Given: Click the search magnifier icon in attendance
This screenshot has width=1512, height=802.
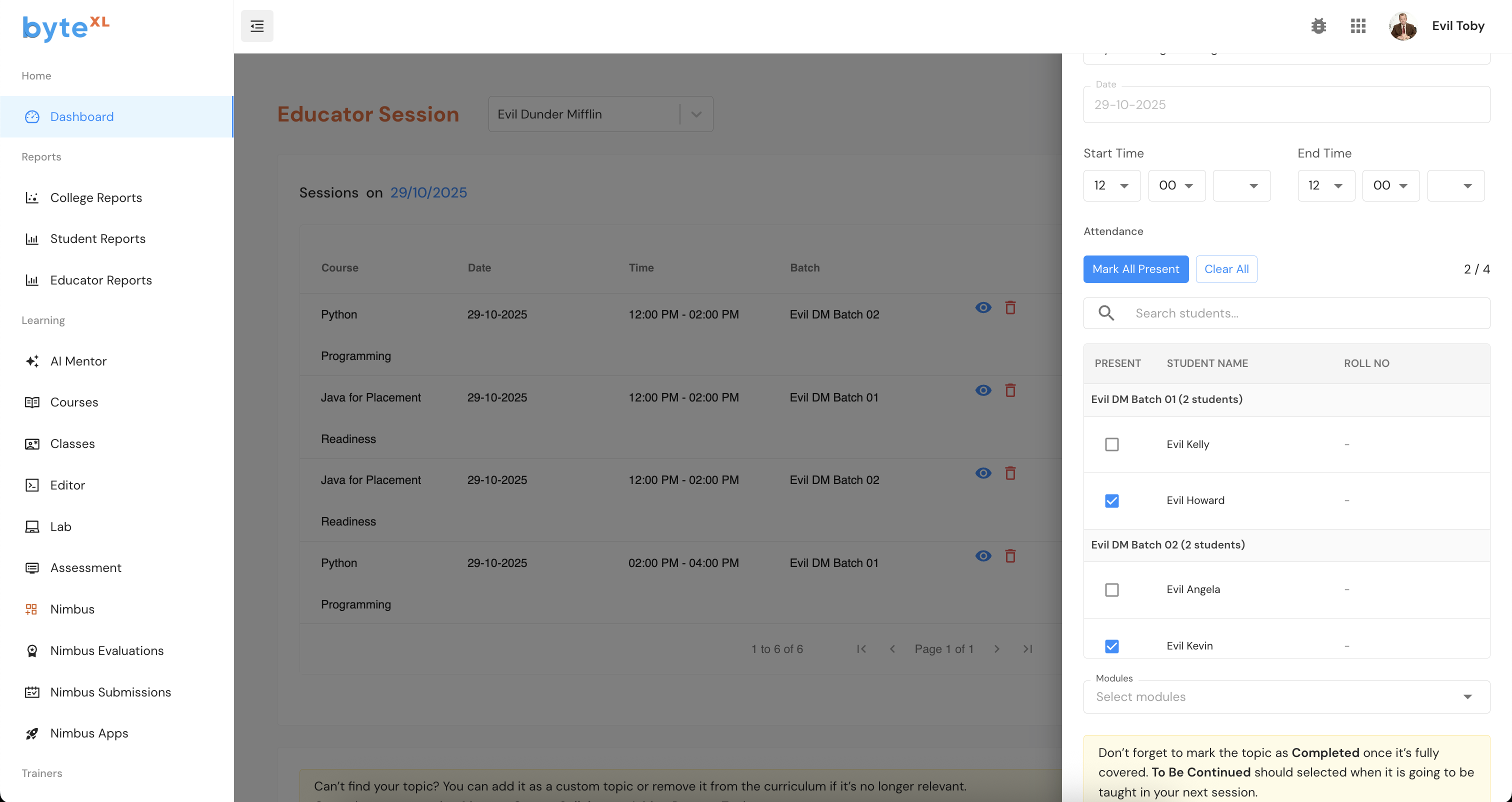Looking at the screenshot, I should coord(1106,313).
